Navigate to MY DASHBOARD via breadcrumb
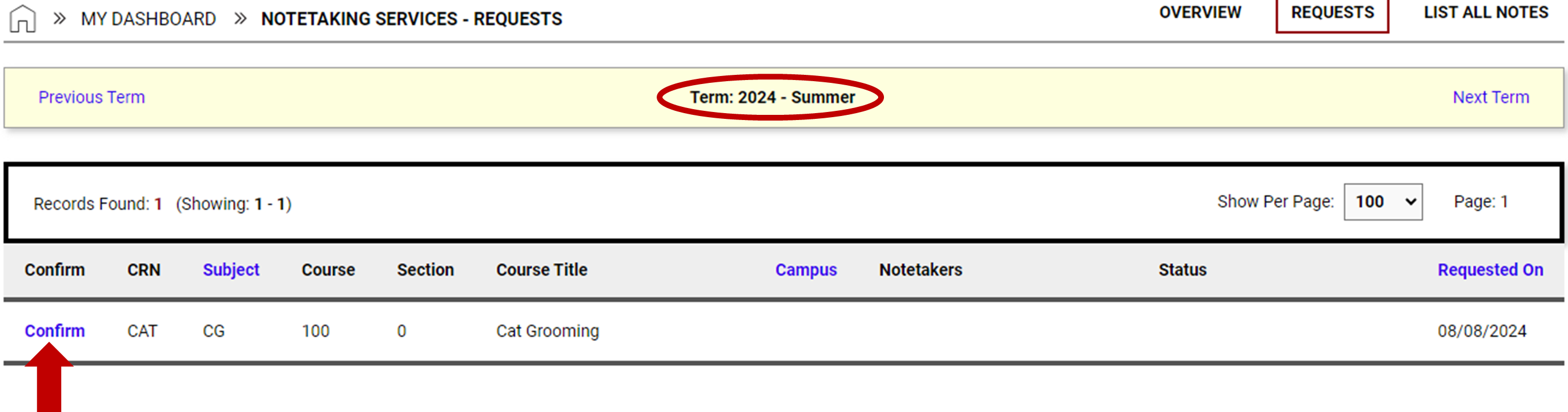 point(148,18)
